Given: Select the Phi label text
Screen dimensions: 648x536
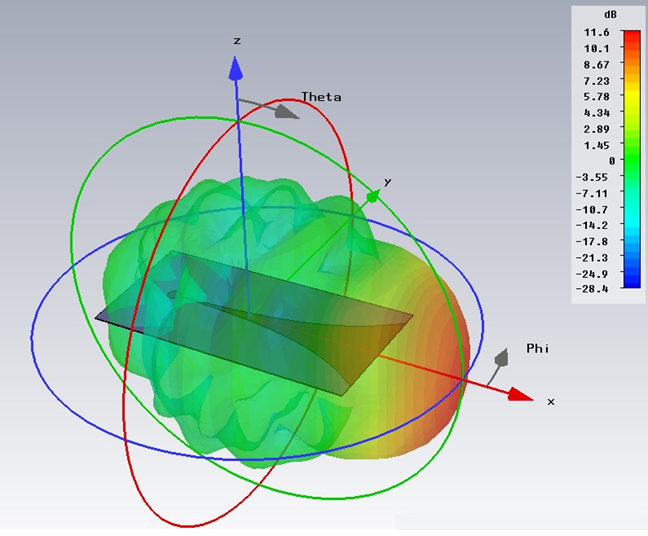Looking at the screenshot, I should 537,349.
